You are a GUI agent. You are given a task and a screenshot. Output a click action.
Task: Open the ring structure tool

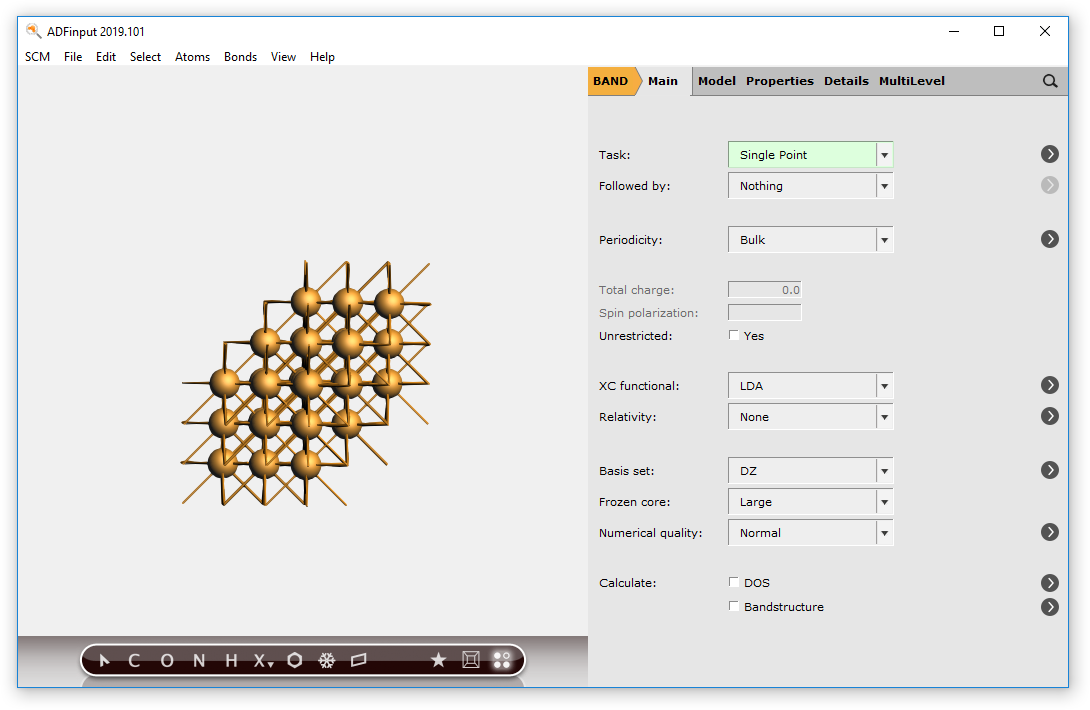[294, 660]
